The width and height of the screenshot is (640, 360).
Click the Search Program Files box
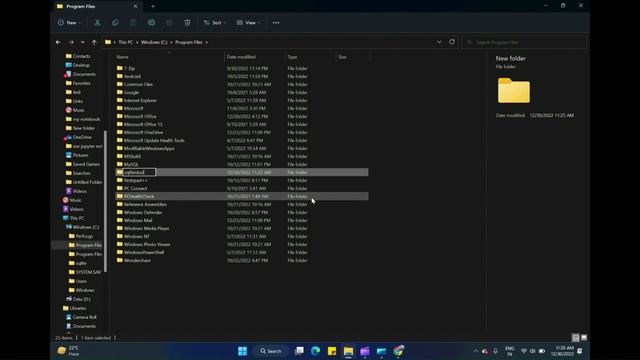point(524,42)
